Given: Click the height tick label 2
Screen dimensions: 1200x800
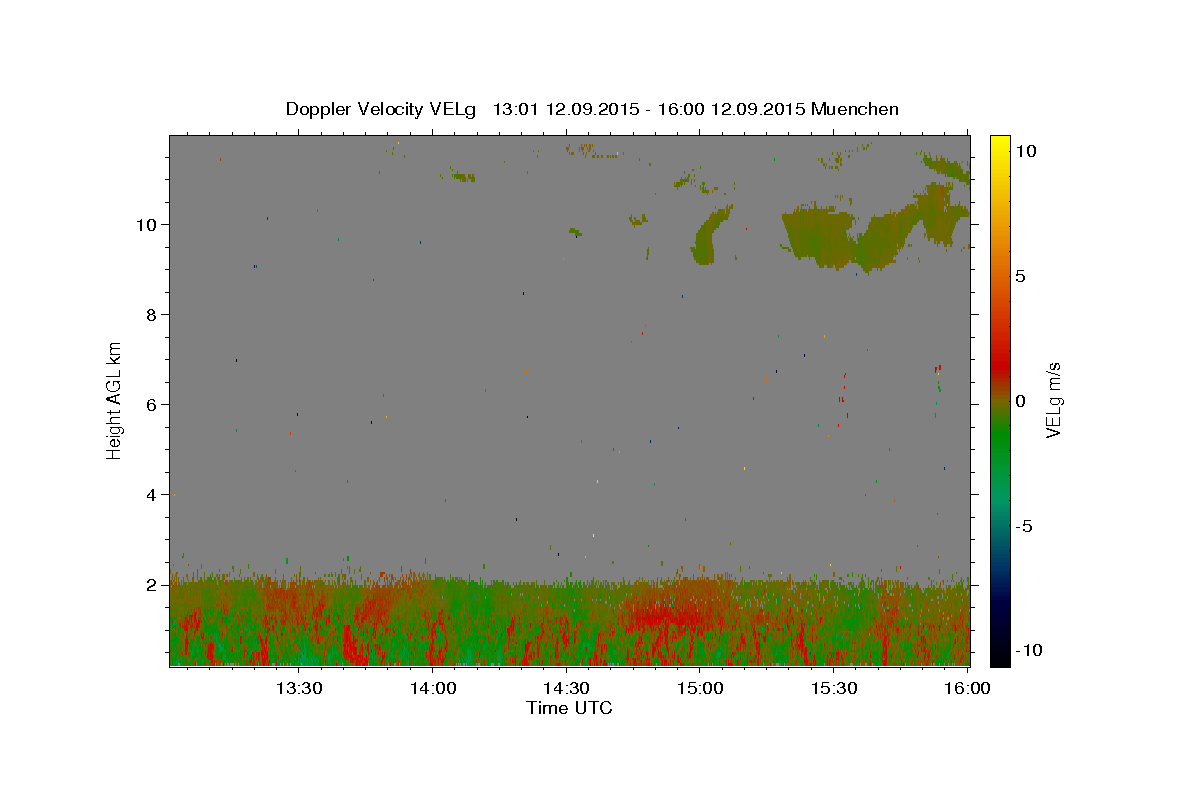Looking at the screenshot, I should [151, 585].
